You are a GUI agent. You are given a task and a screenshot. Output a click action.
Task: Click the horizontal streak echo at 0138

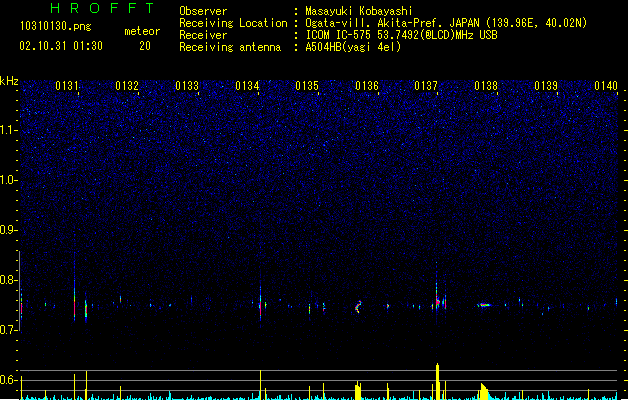[x=484, y=305]
